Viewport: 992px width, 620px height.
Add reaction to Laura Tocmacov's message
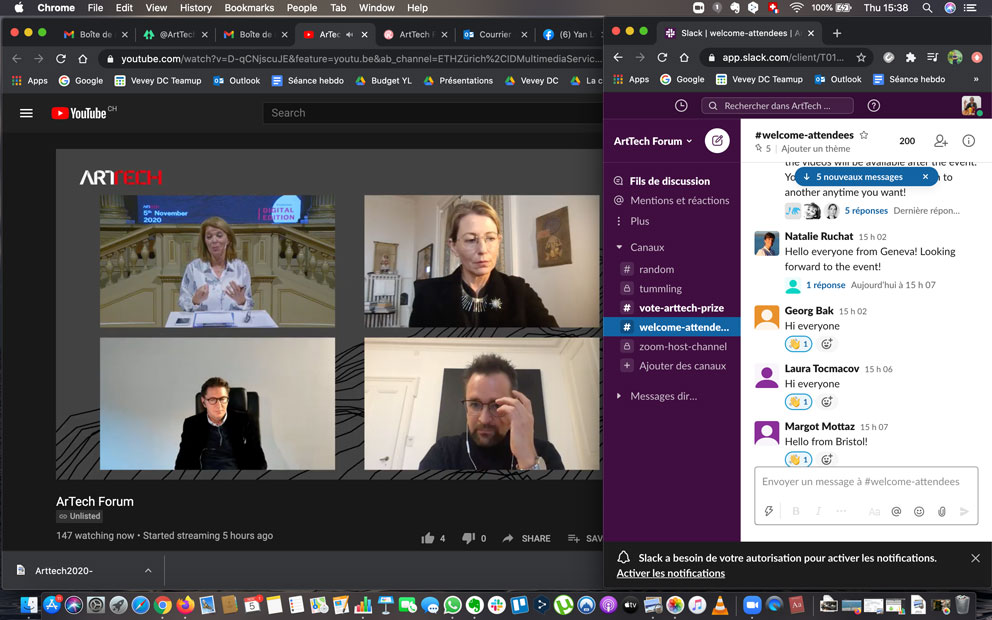click(826, 402)
